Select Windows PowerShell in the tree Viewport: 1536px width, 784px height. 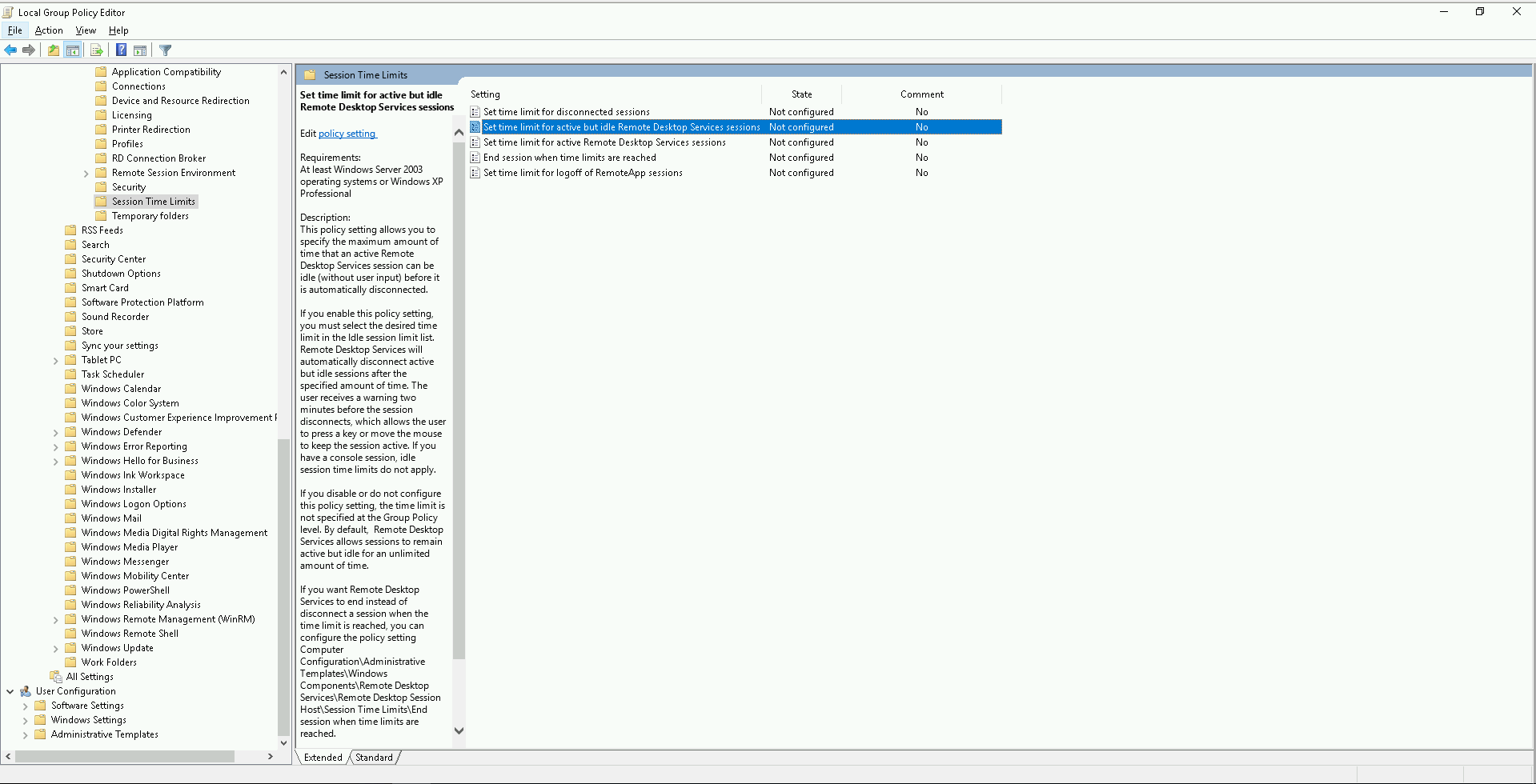pyautogui.click(x=126, y=590)
